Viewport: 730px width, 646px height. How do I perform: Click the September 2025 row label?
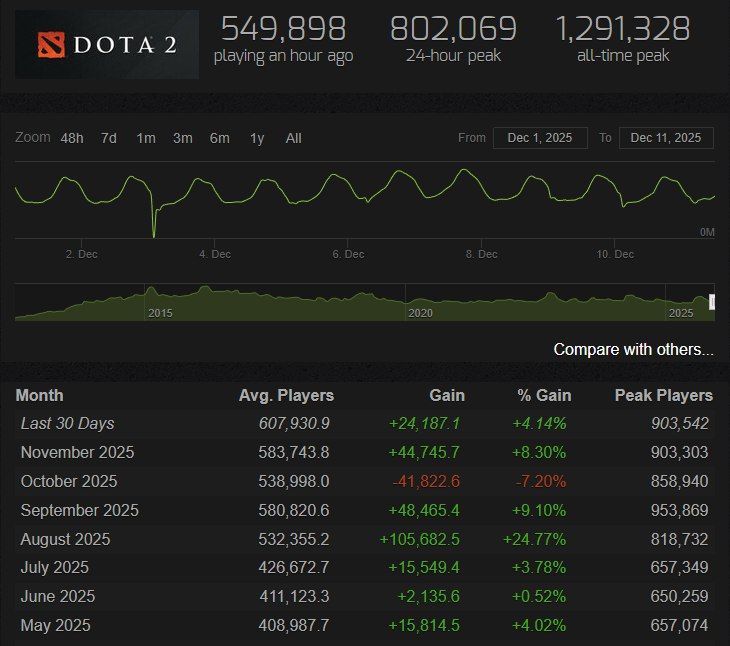click(80, 510)
